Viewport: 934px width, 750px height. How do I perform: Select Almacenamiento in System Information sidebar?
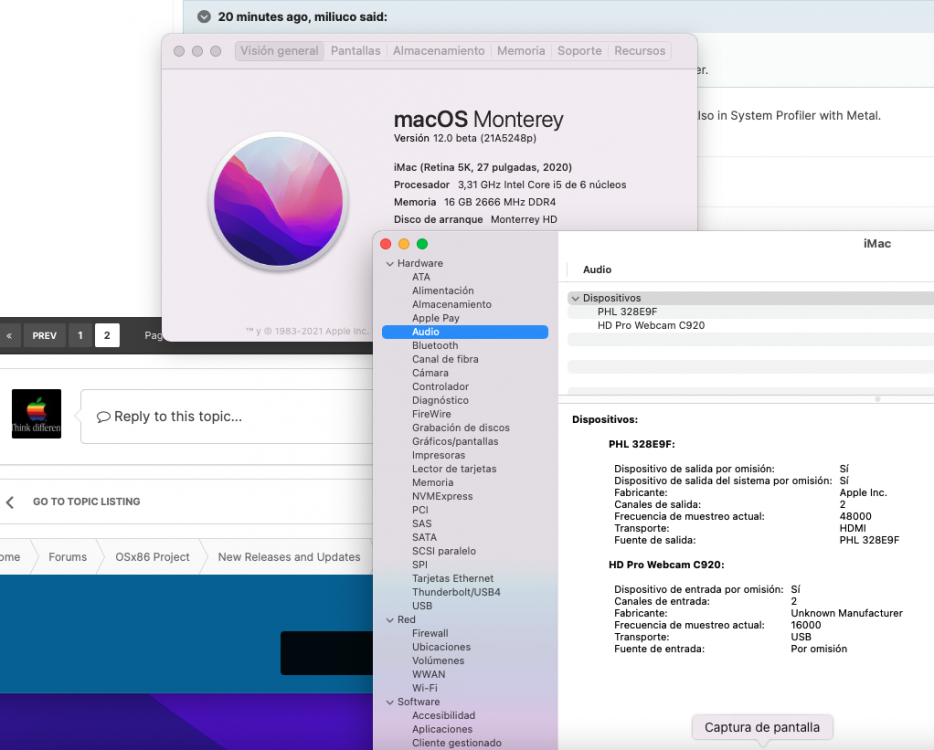click(452, 304)
